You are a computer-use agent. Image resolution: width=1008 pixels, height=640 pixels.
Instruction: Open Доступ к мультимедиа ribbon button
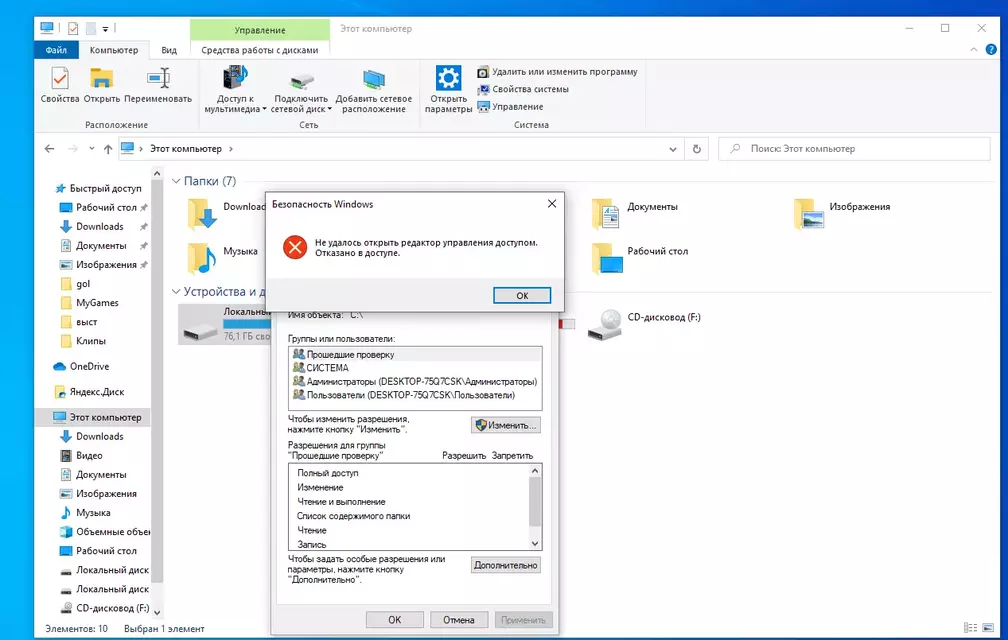coord(235,90)
